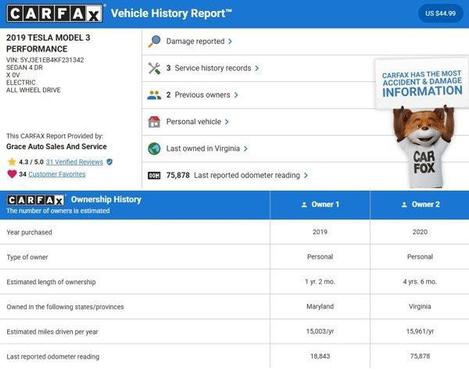Viewport: 469px width, 378px height.
Task: Click CARFAX logo in Ownership History bar
Action: tap(36, 200)
